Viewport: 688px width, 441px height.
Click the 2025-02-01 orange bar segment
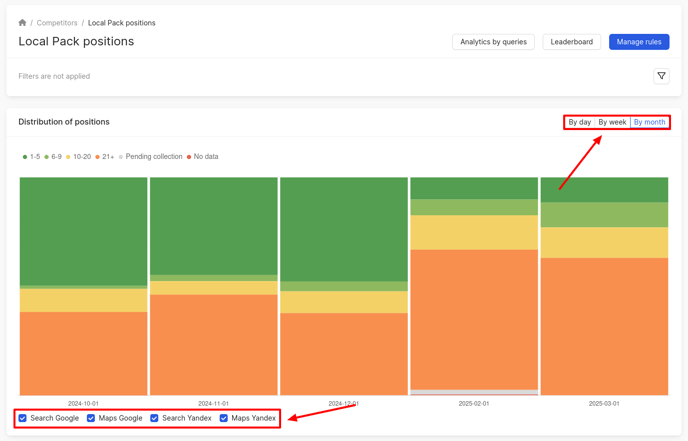tap(474, 318)
